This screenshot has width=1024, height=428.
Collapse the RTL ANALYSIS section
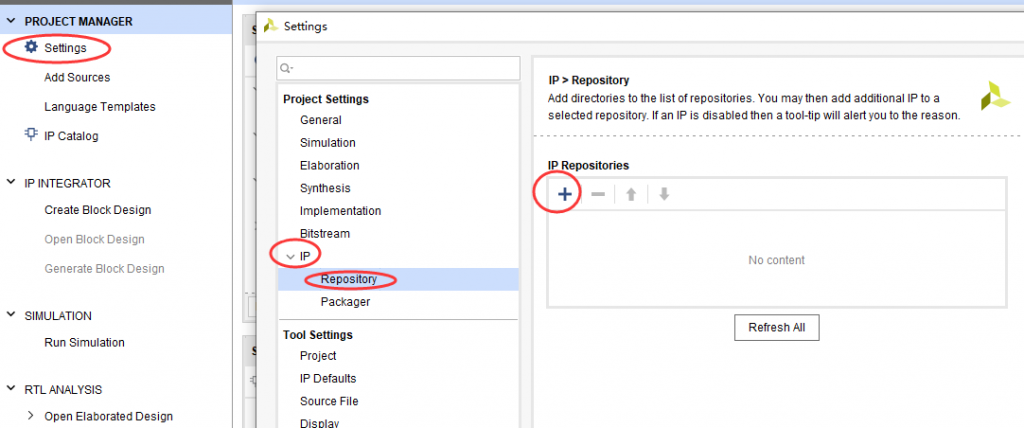(x=10, y=388)
